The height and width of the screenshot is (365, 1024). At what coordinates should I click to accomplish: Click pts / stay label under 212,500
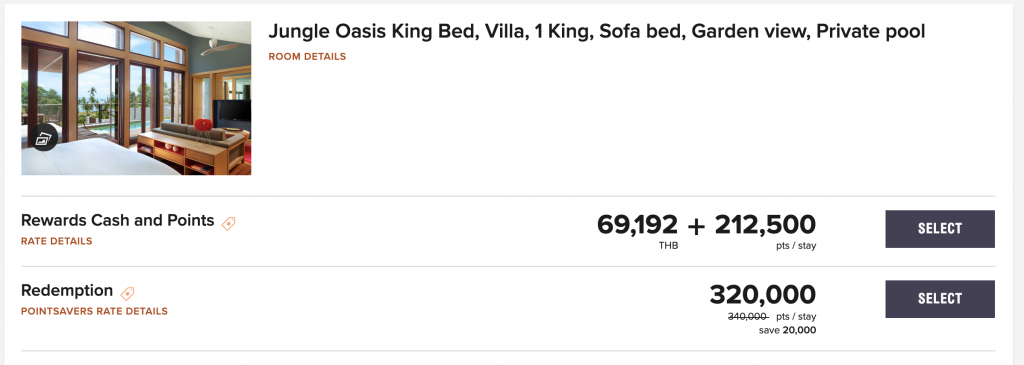coord(796,246)
